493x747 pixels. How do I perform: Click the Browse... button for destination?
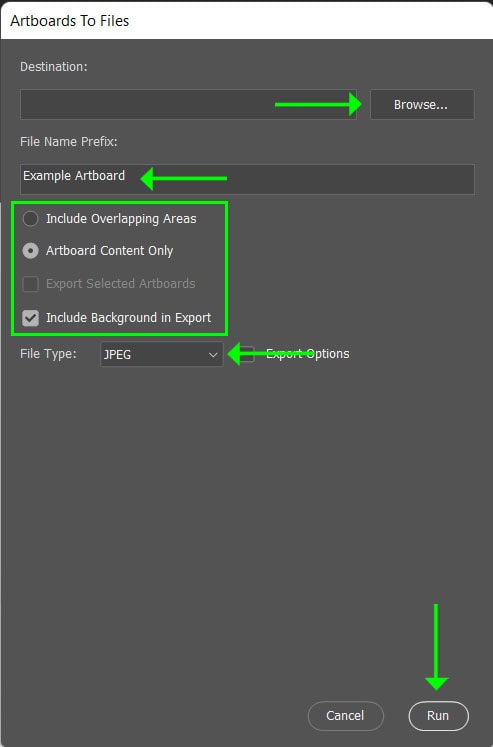pos(422,104)
